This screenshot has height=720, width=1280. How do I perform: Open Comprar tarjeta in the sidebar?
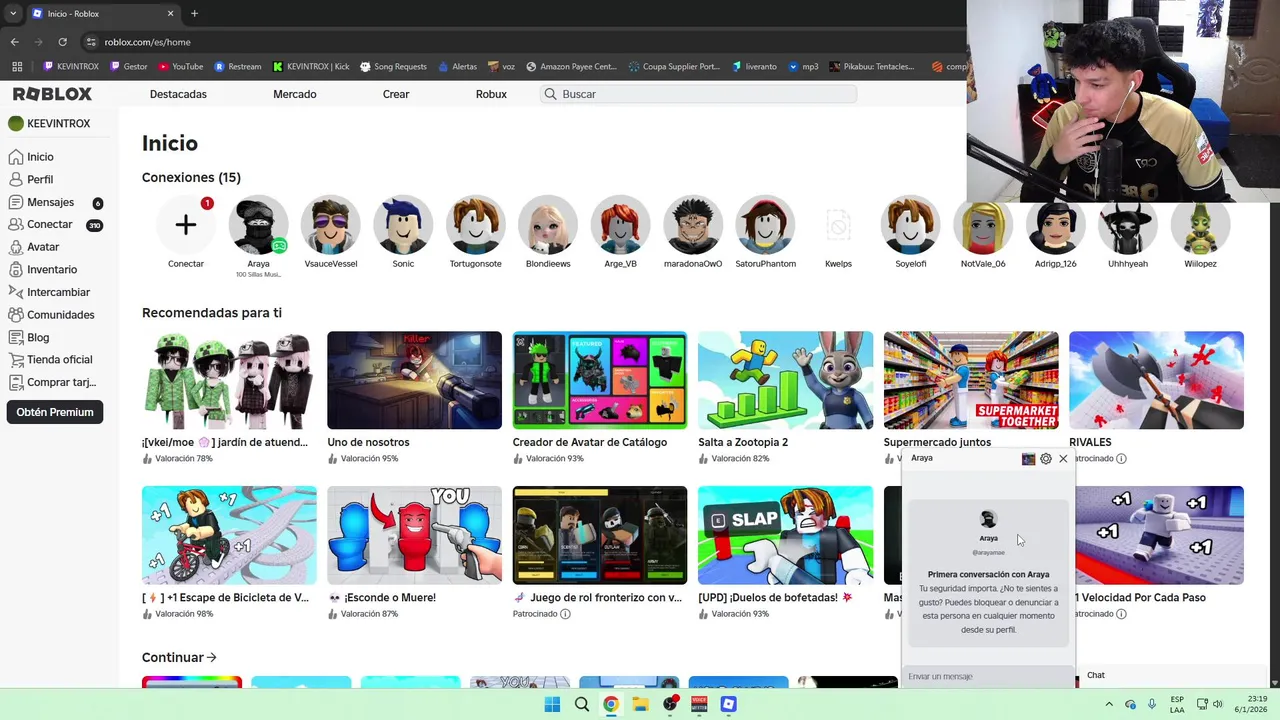coord(52,383)
